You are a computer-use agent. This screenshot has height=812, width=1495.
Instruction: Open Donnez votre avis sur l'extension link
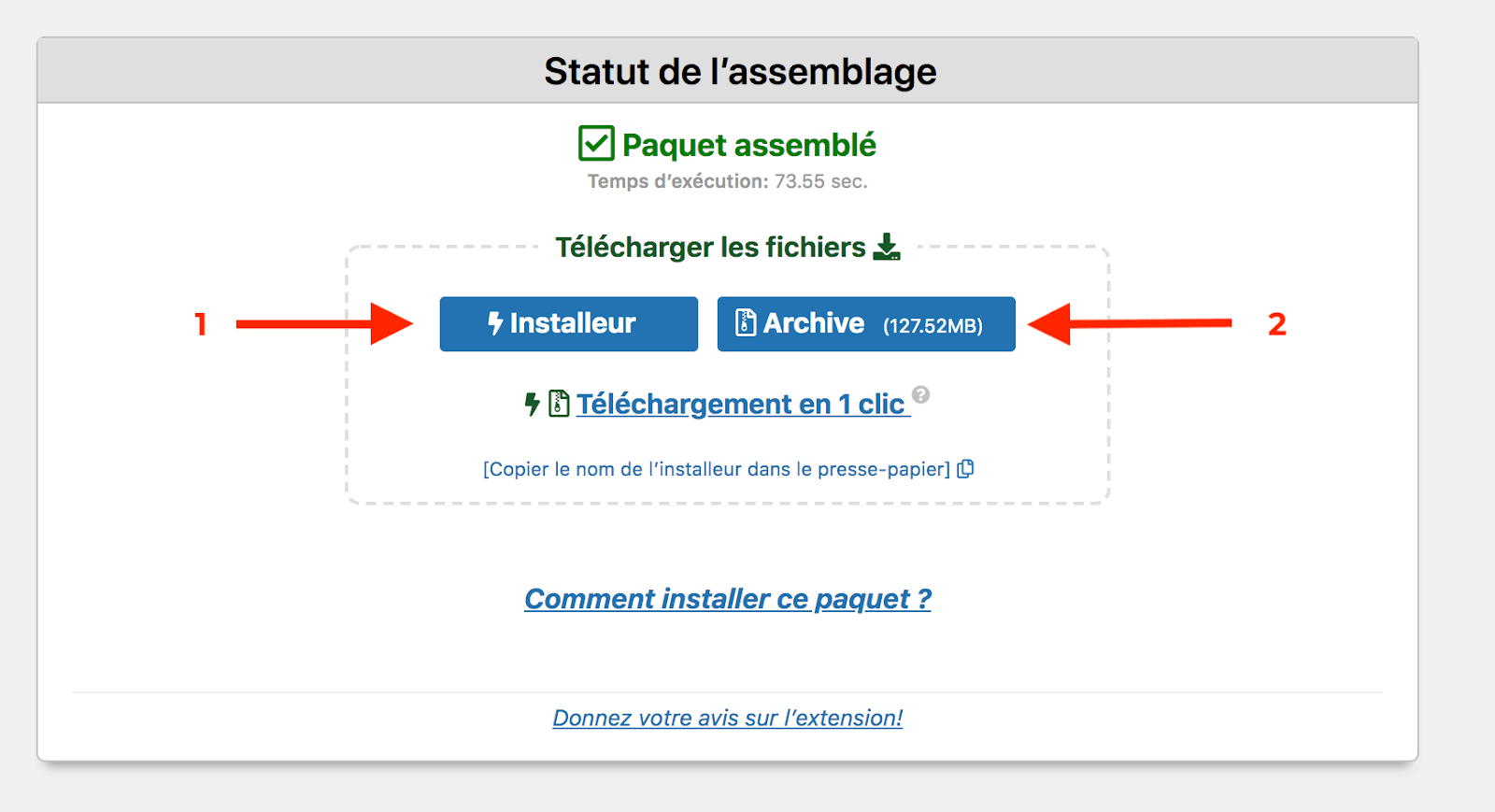(728, 718)
